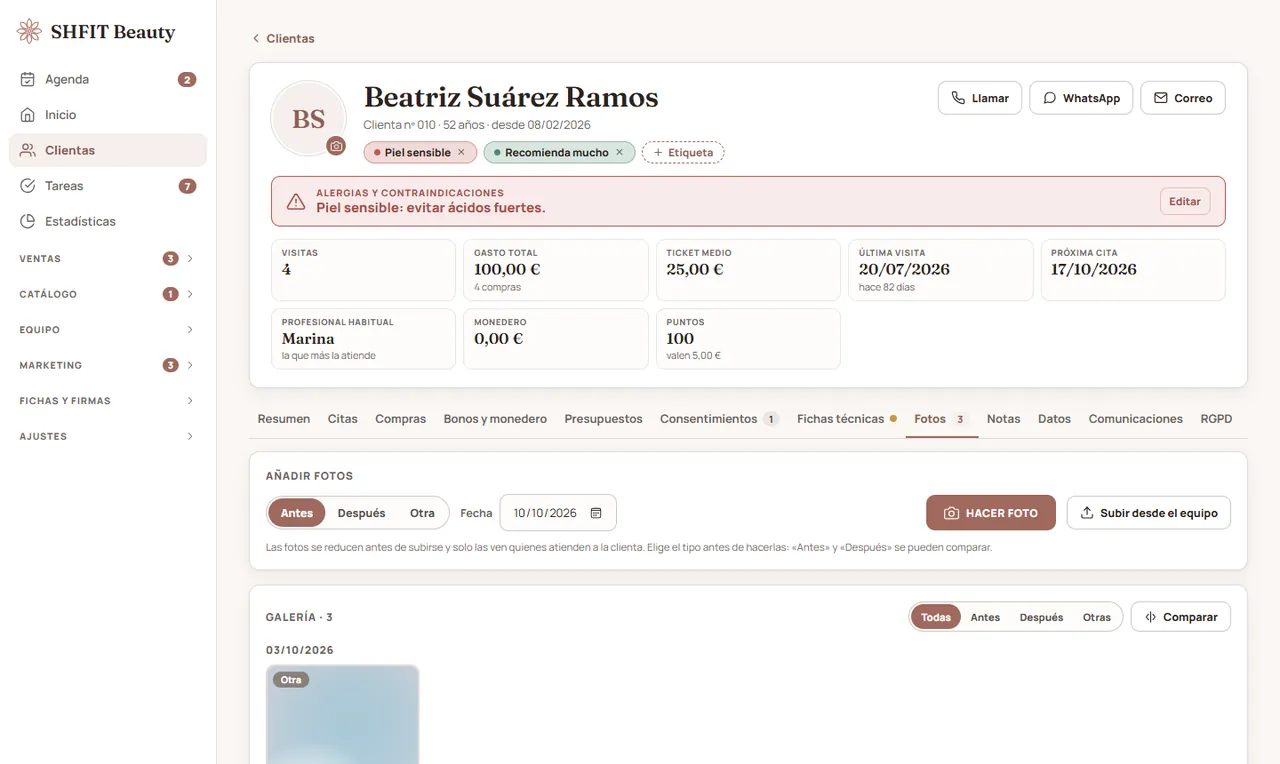This screenshot has width=1280, height=764.
Task: Expand the Marketing sidebar section
Action: pos(108,365)
